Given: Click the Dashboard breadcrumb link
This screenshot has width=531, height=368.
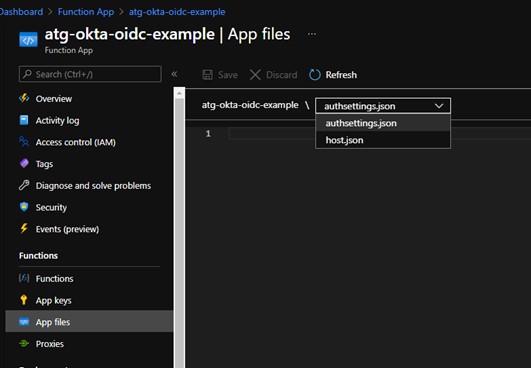Looking at the screenshot, I should click(21, 12).
